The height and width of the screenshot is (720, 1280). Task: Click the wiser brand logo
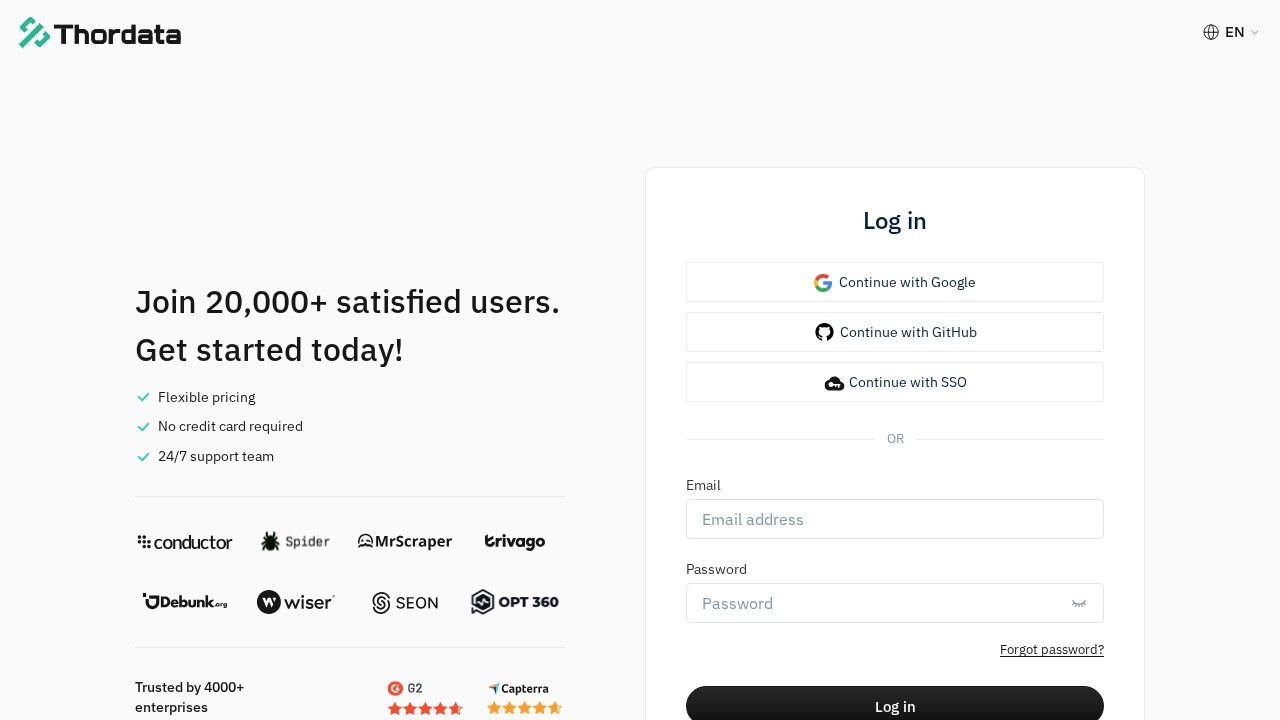point(295,602)
